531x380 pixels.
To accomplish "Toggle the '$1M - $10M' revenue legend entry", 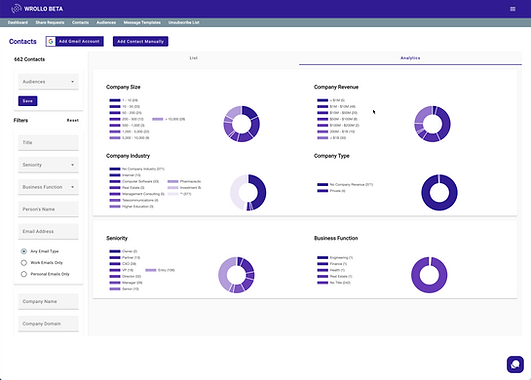I will (336, 107).
